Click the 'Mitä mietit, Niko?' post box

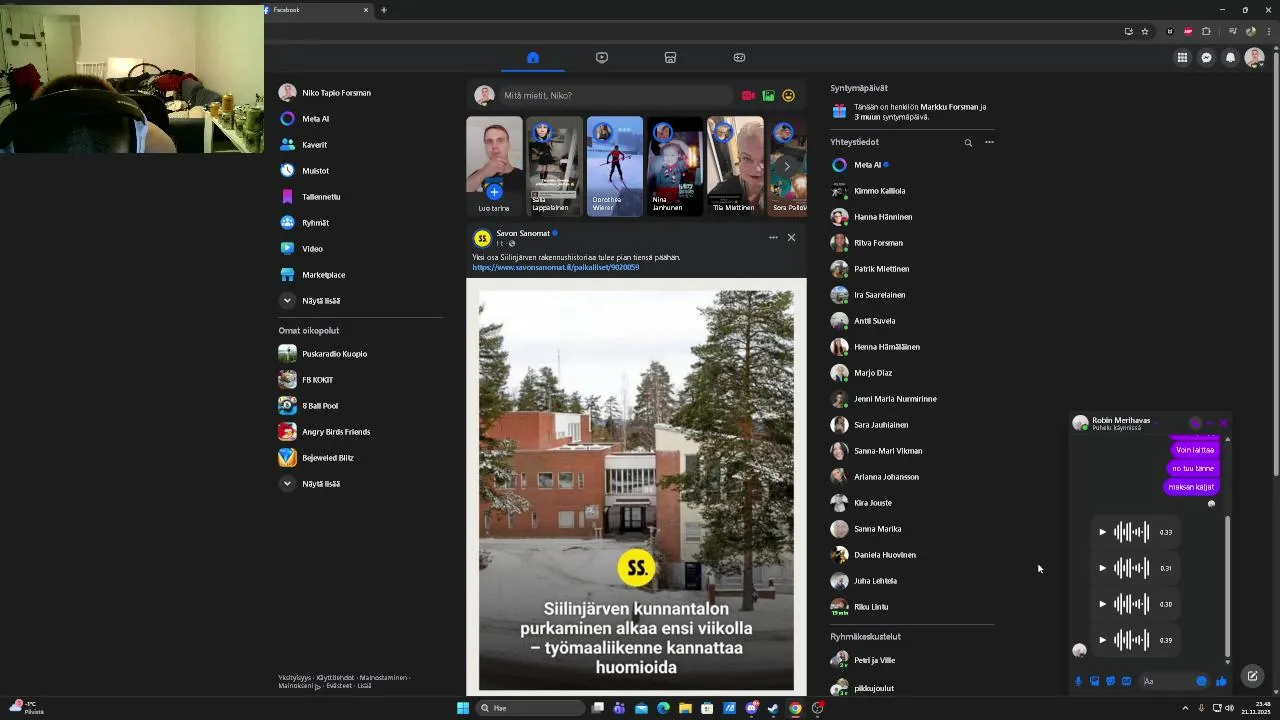(x=616, y=96)
